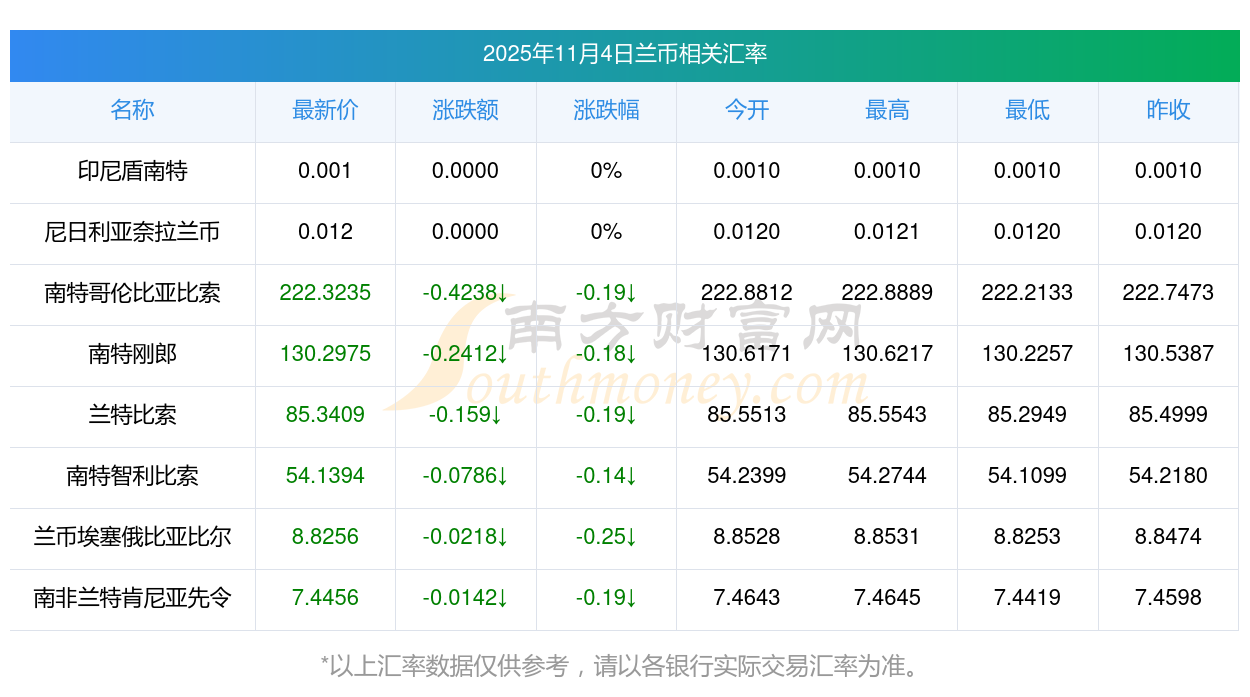Image resolution: width=1250 pixels, height=697 pixels.
Task: Select the 涨跌额 column header
Action: click(x=465, y=111)
